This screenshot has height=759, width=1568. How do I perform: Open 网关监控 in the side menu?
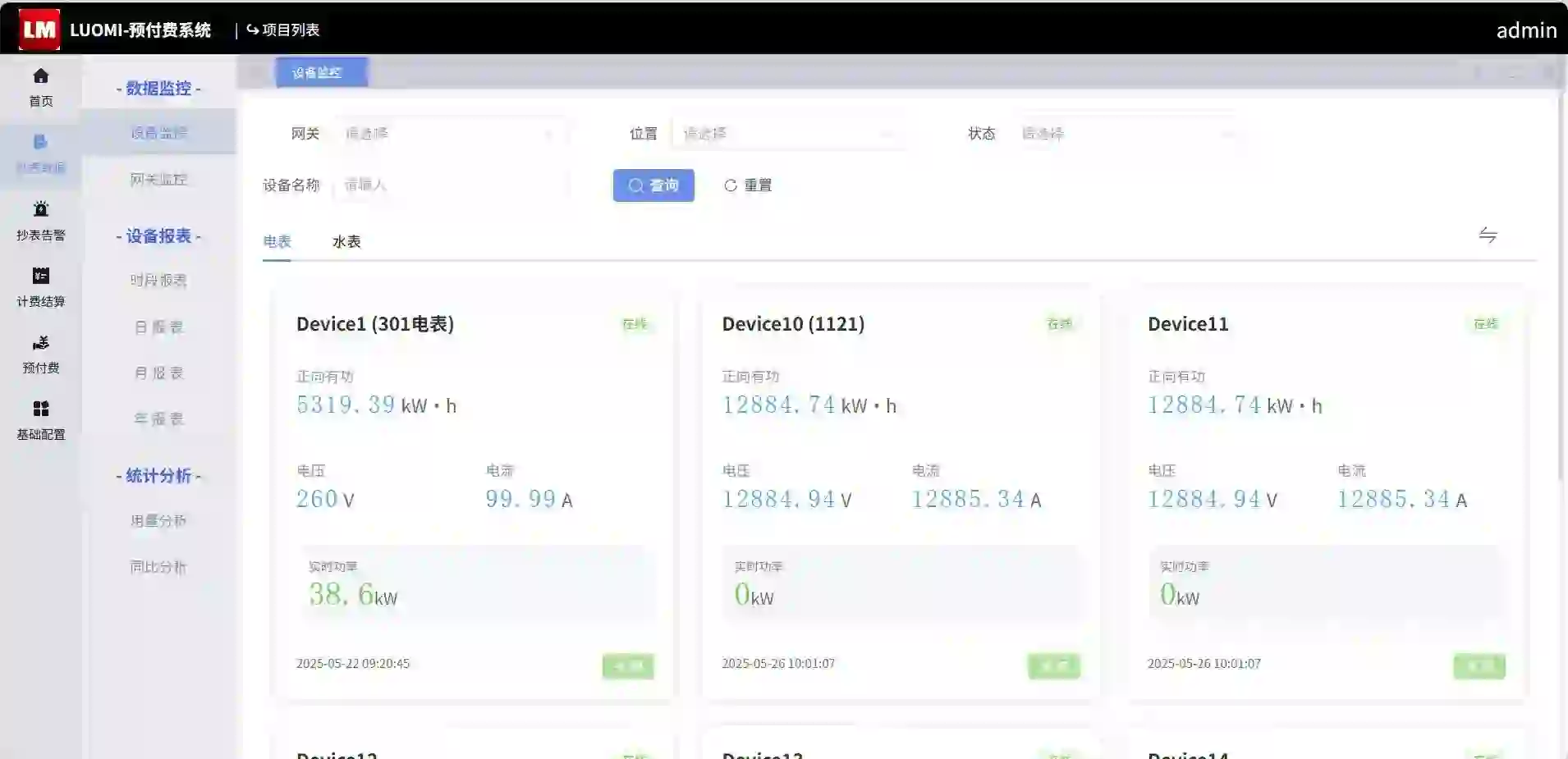pyautogui.click(x=158, y=180)
